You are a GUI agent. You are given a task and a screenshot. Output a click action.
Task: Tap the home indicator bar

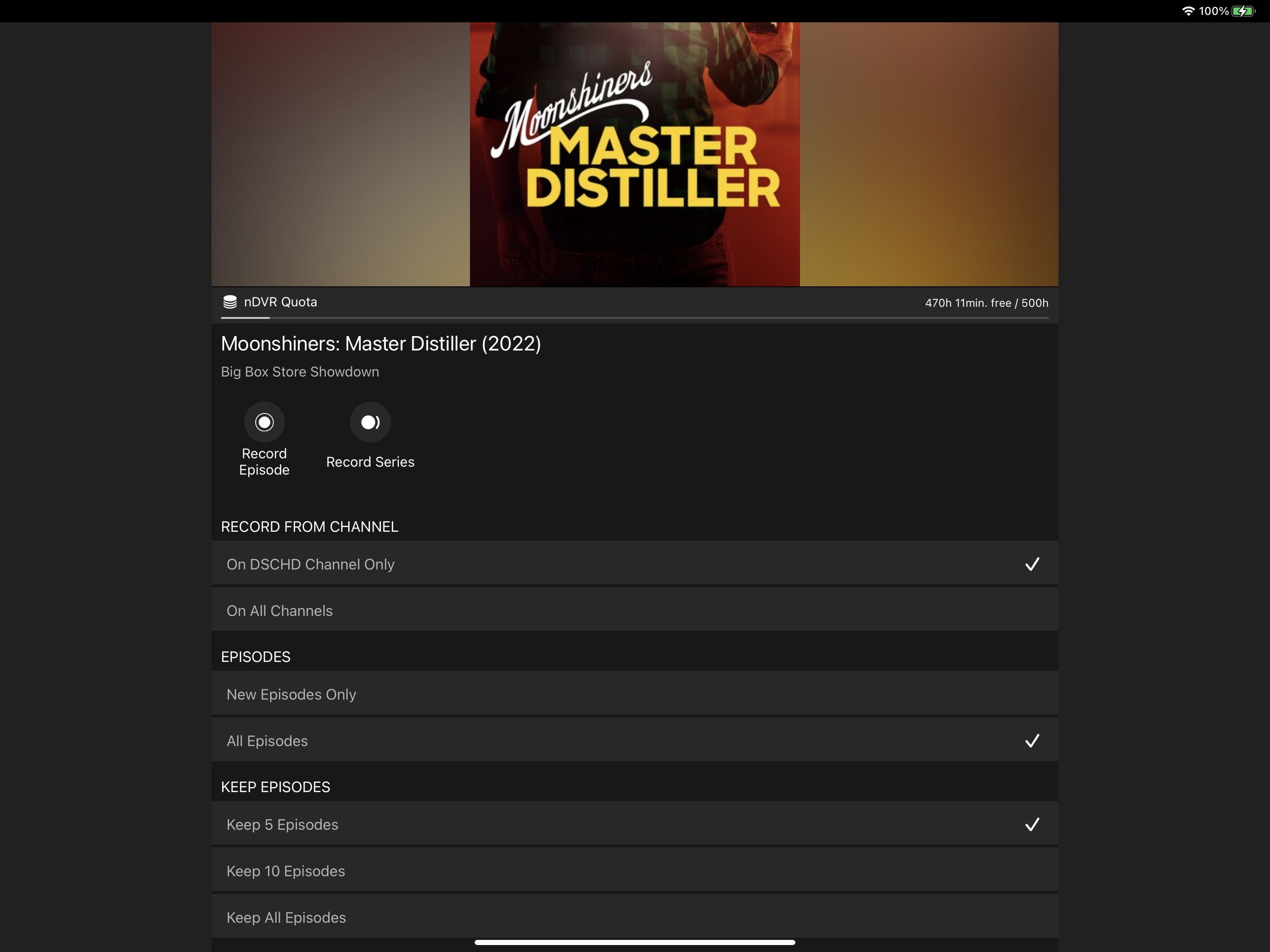pos(635,942)
